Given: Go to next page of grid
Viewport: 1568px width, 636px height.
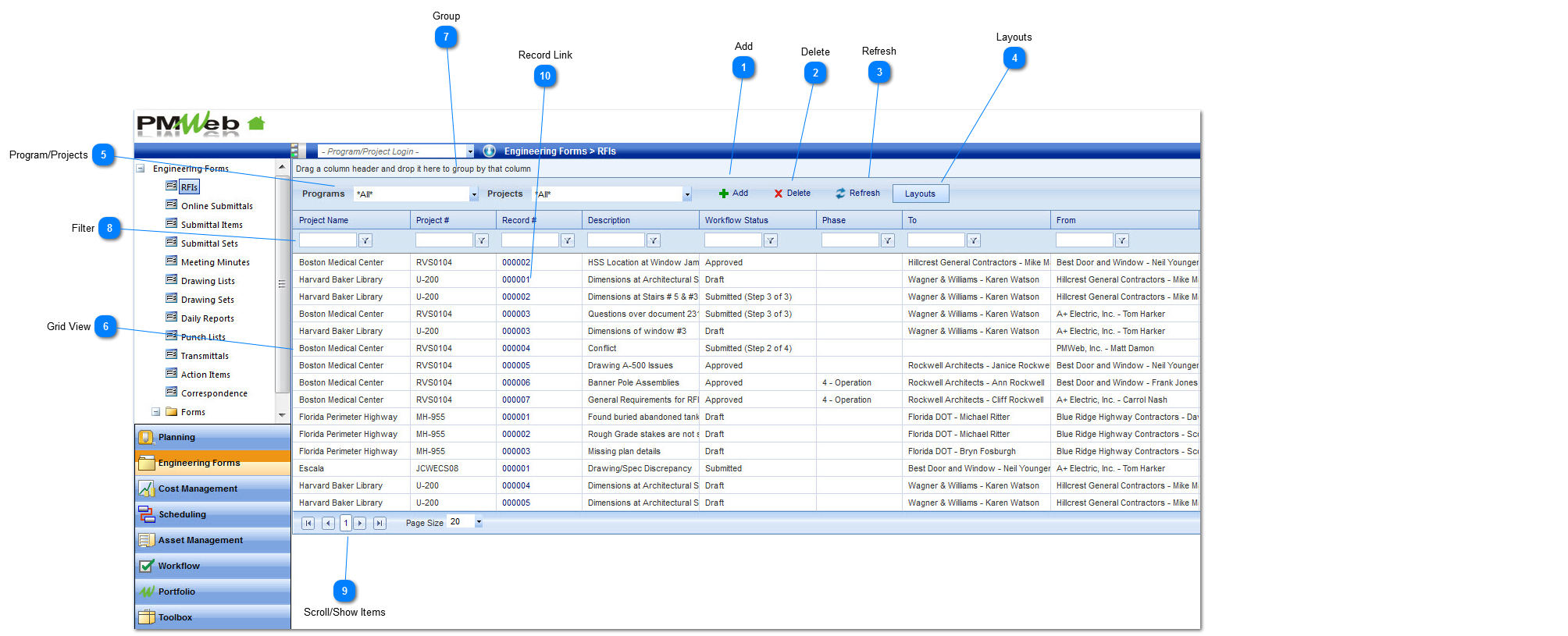Looking at the screenshot, I should (360, 523).
